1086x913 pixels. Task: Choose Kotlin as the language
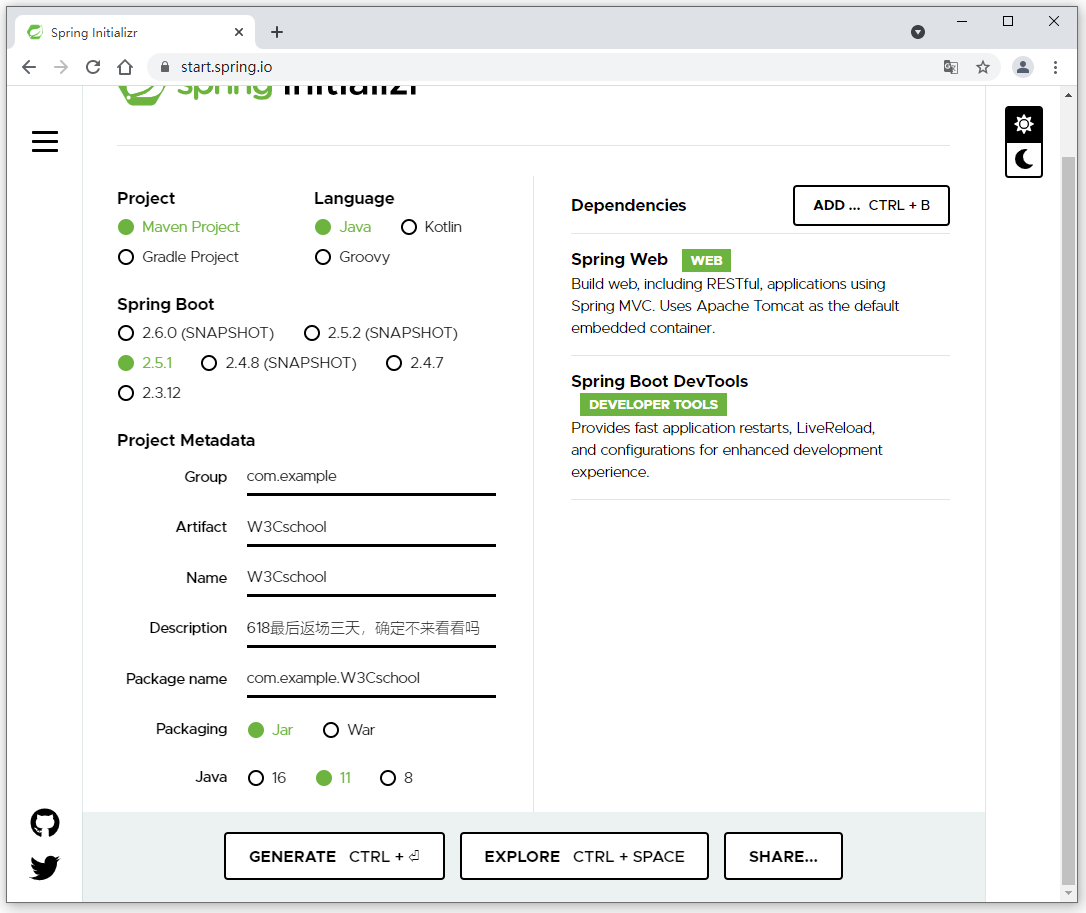[409, 227]
